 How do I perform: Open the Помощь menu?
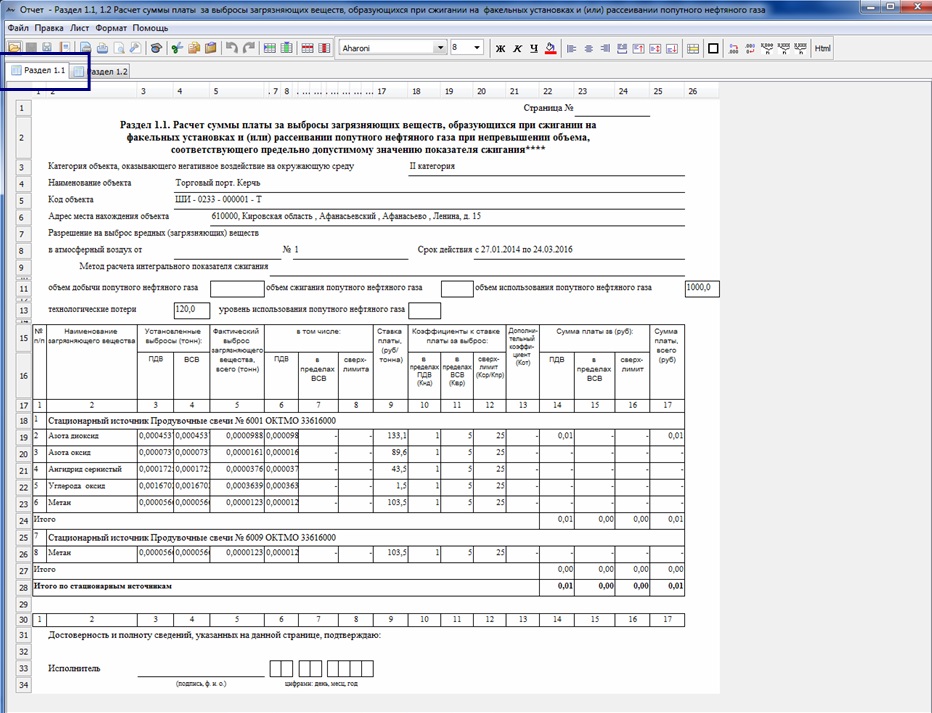pos(150,27)
